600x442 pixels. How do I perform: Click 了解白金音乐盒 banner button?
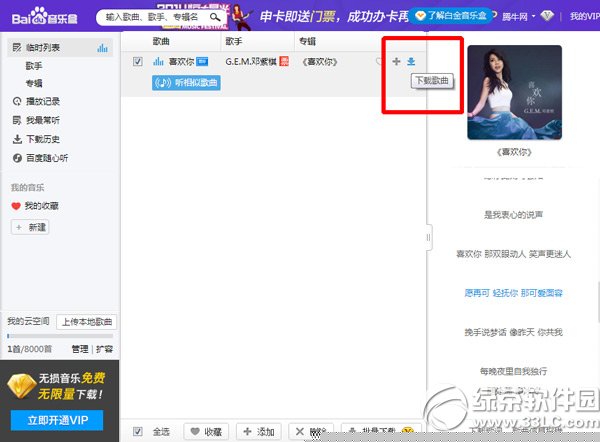451,16
